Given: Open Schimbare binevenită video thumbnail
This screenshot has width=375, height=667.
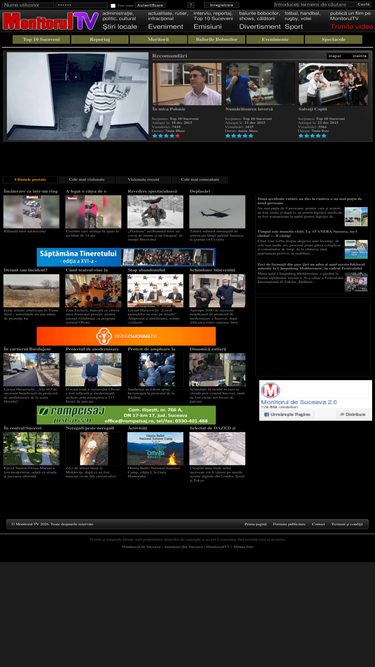Looking at the screenshot, I should coord(217,291).
